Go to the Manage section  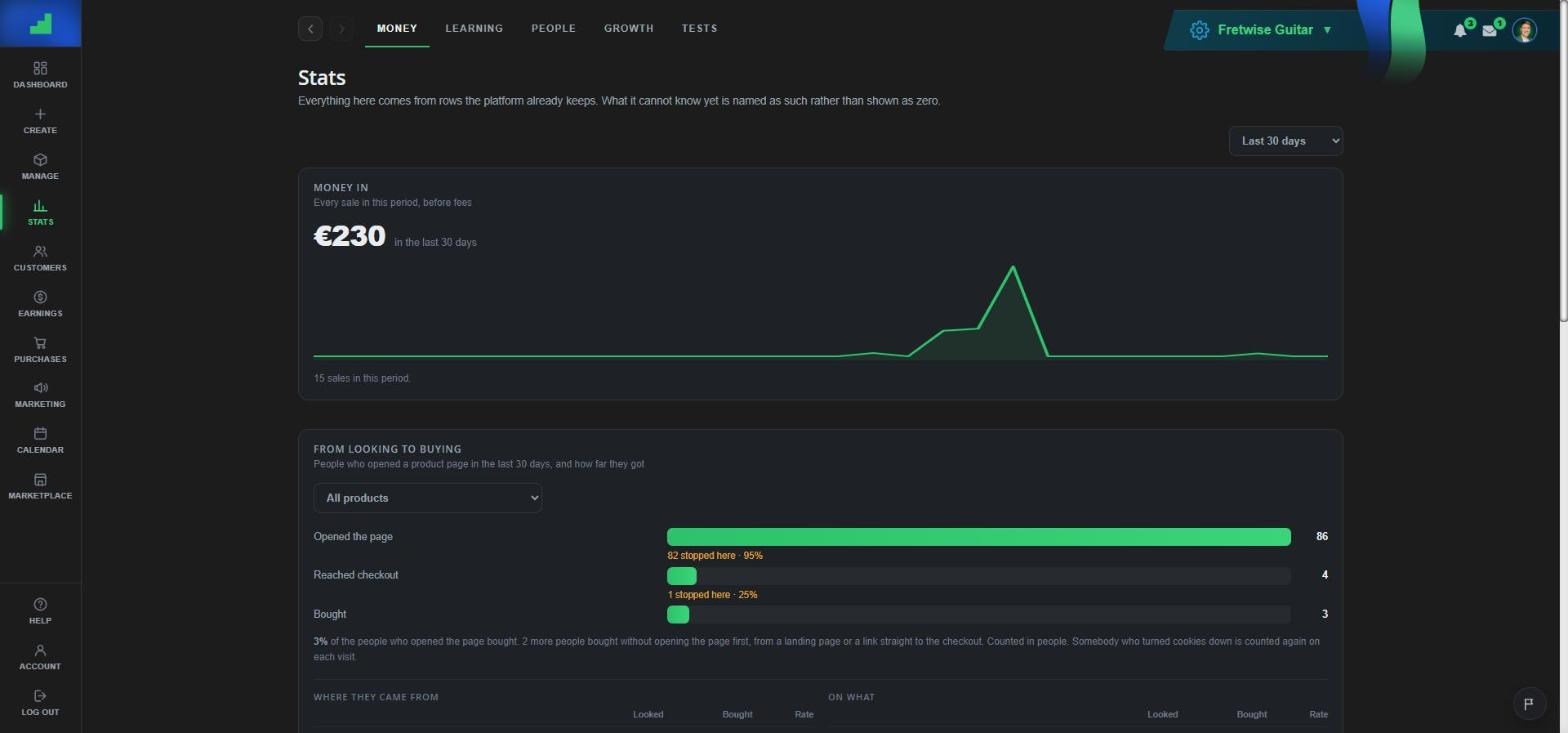(x=40, y=167)
